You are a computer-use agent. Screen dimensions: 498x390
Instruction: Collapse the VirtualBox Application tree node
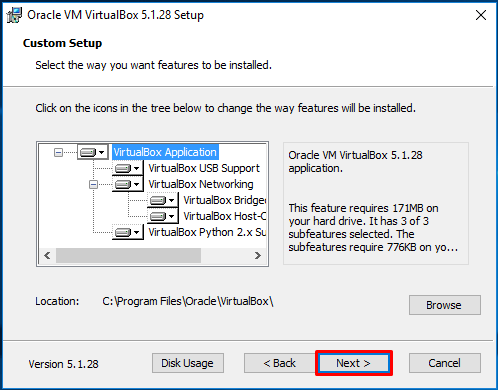pos(58,153)
